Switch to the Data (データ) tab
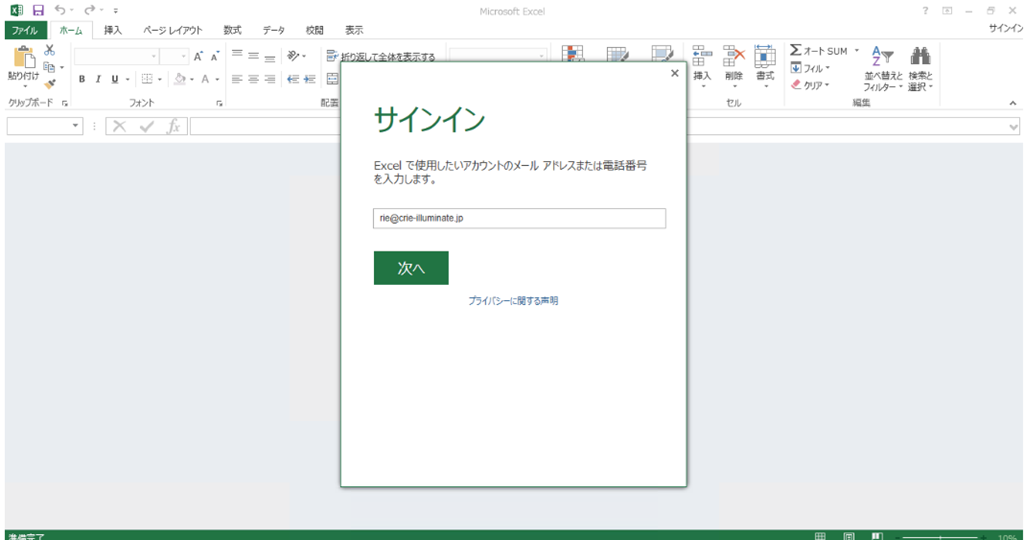 274,30
